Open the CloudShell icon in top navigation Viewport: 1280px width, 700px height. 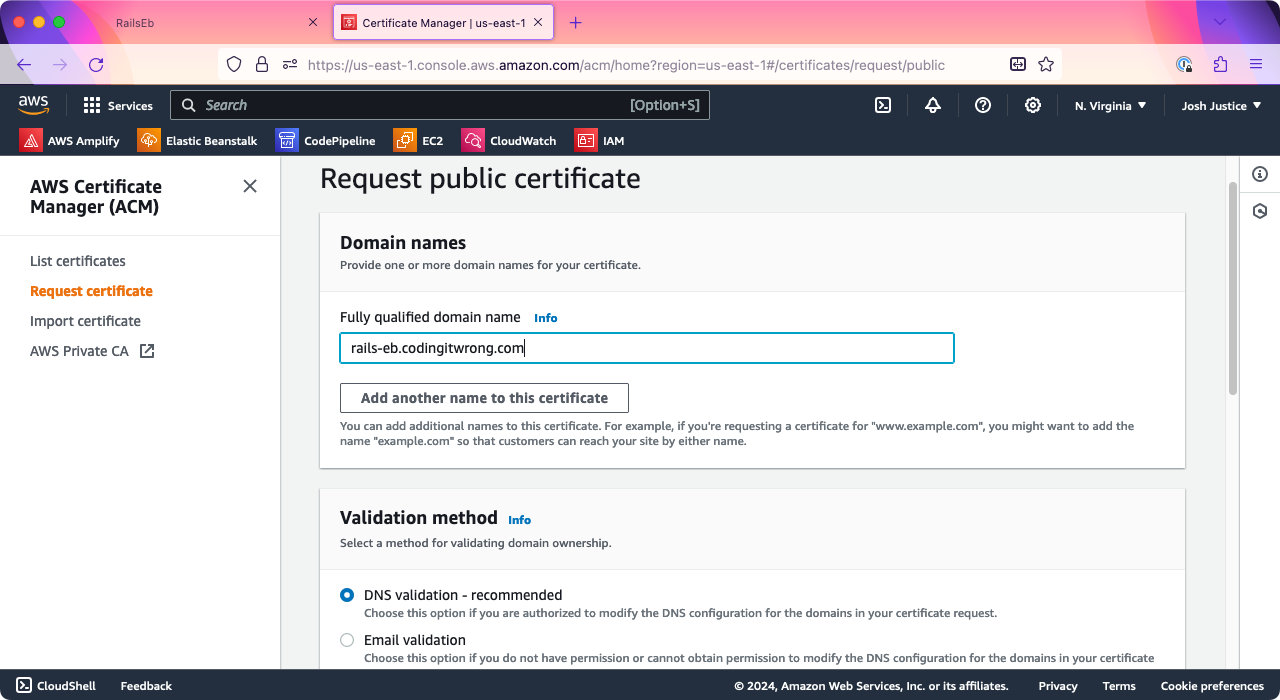883,105
